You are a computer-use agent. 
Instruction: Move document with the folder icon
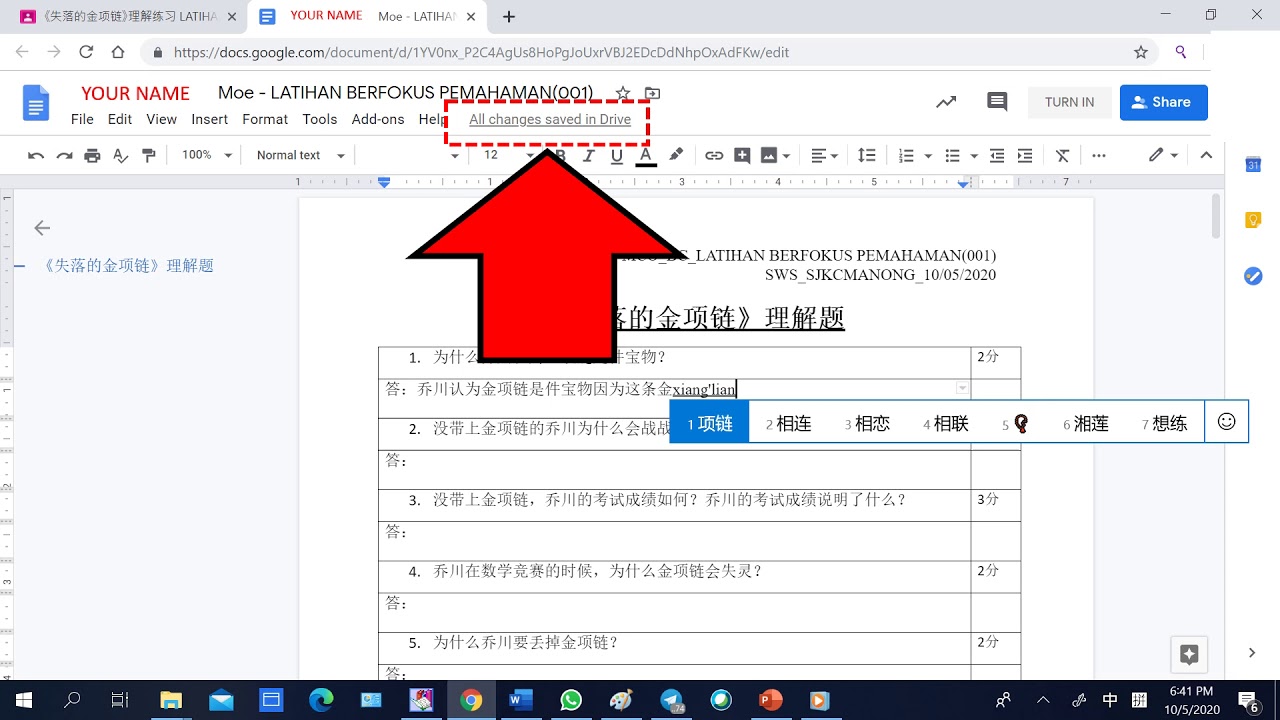652,93
